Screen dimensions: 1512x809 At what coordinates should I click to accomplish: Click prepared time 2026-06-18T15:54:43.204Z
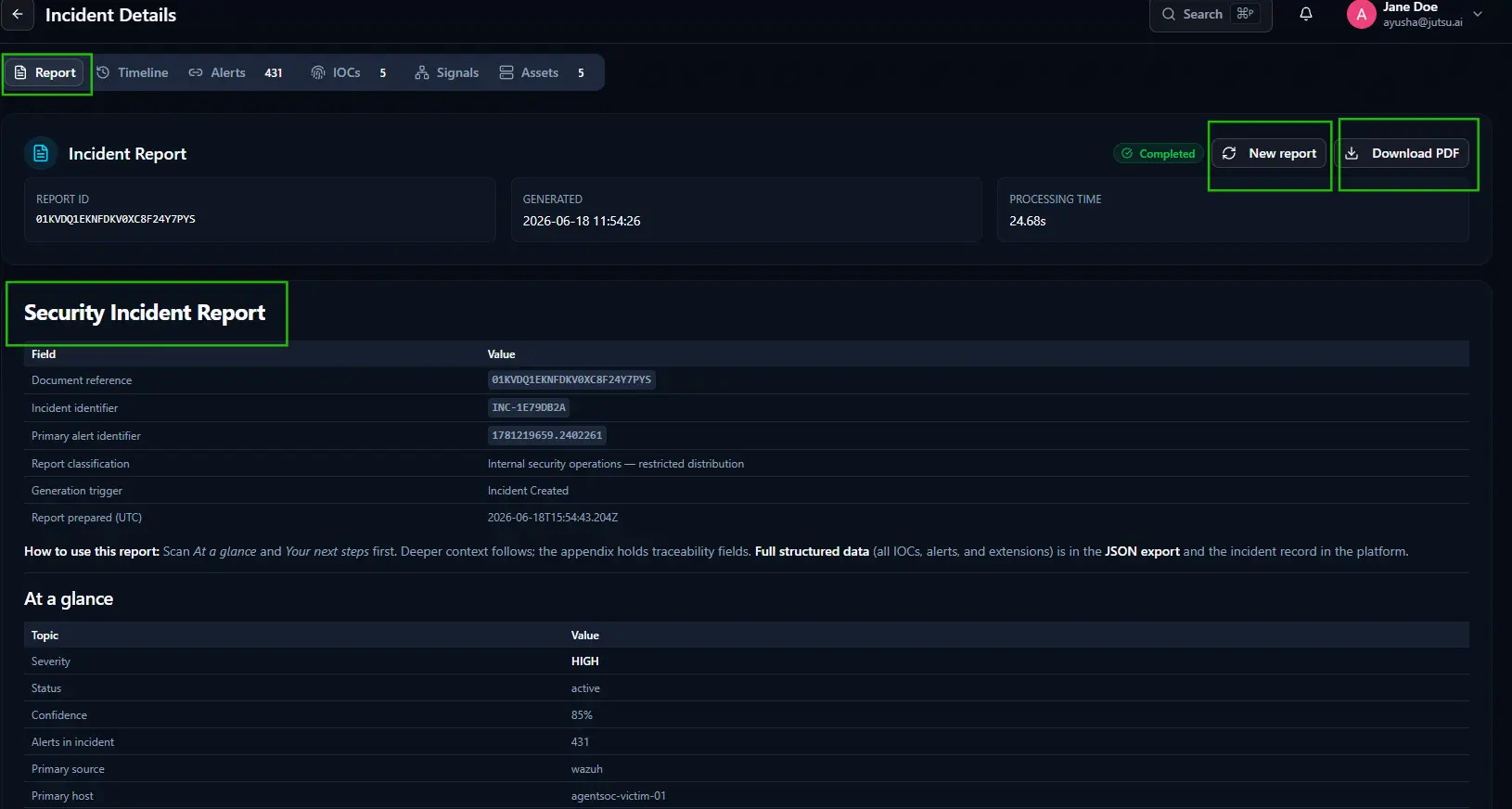coord(553,518)
